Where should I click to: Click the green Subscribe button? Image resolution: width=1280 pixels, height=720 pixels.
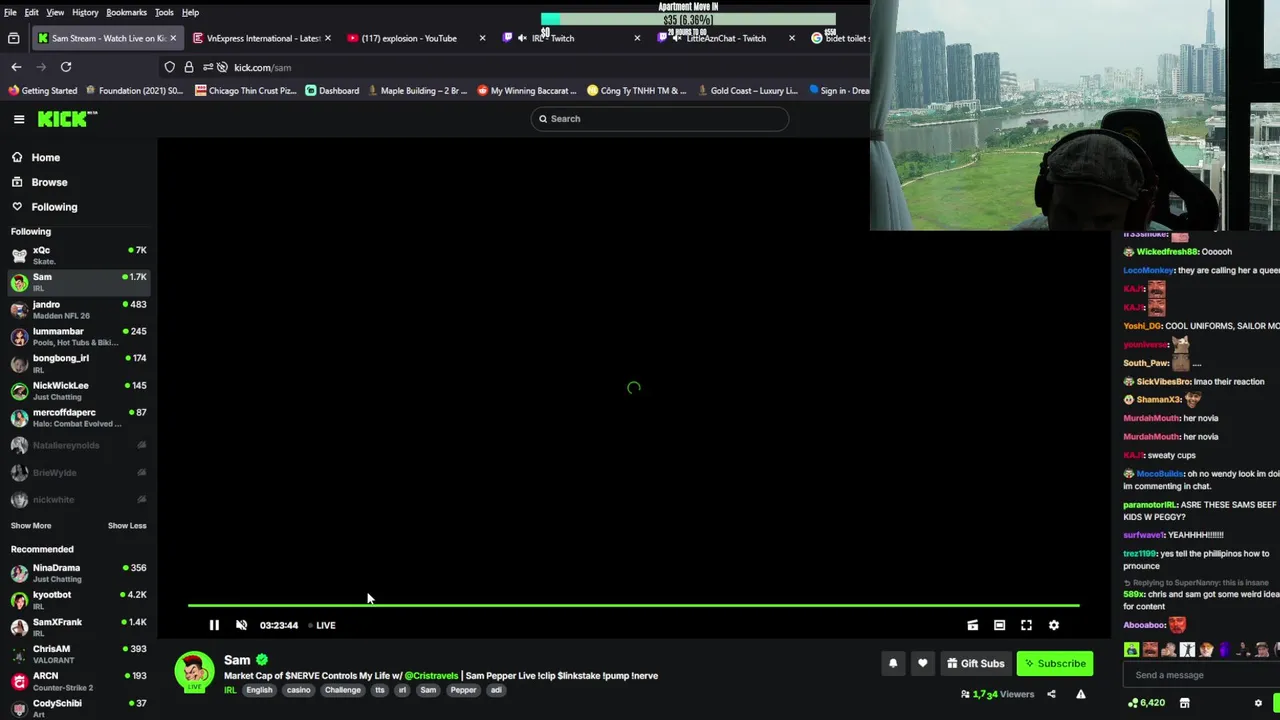click(1055, 663)
